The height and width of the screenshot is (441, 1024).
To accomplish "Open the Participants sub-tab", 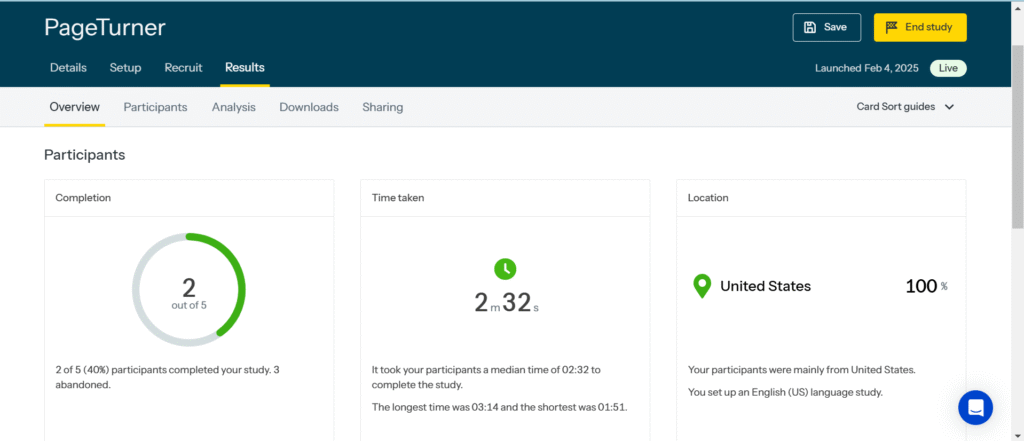I will click(155, 107).
